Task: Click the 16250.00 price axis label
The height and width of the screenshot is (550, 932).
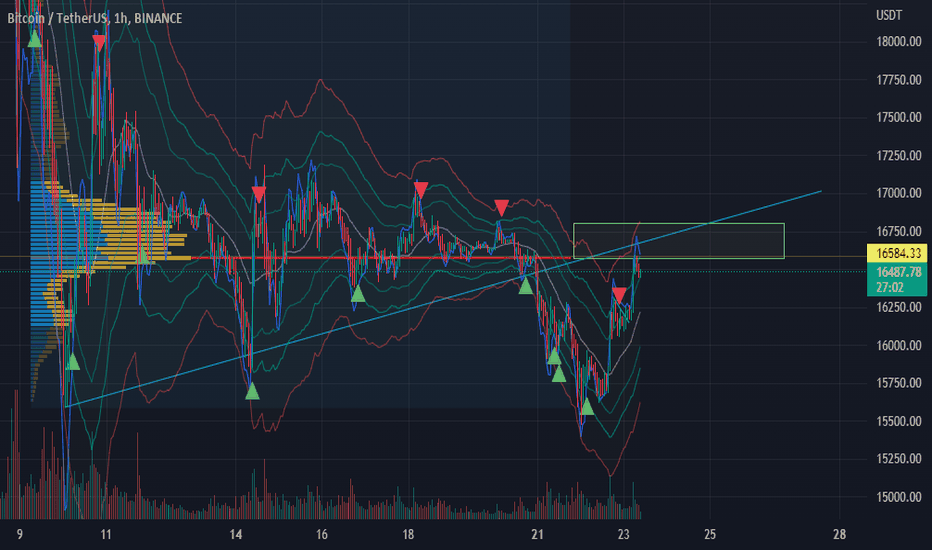Action: [899, 307]
